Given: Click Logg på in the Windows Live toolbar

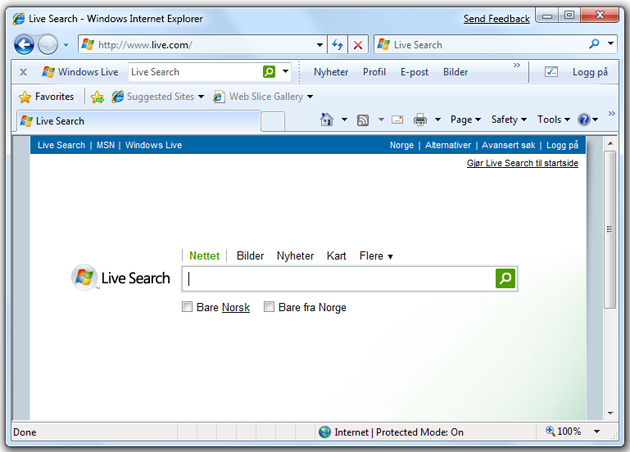Looking at the screenshot, I should (x=589, y=72).
